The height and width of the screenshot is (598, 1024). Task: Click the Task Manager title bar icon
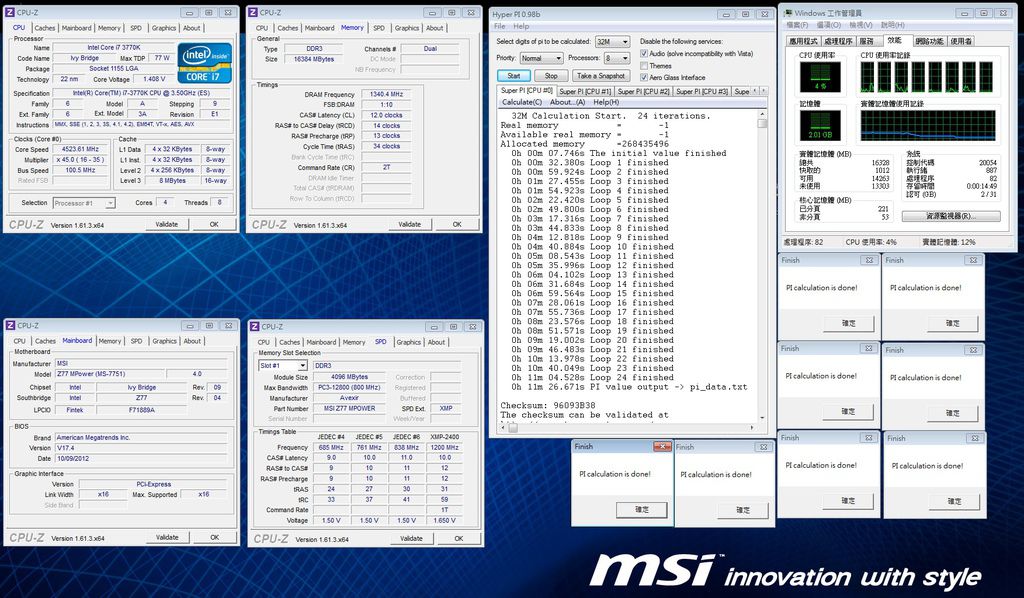(x=788, y=13)
